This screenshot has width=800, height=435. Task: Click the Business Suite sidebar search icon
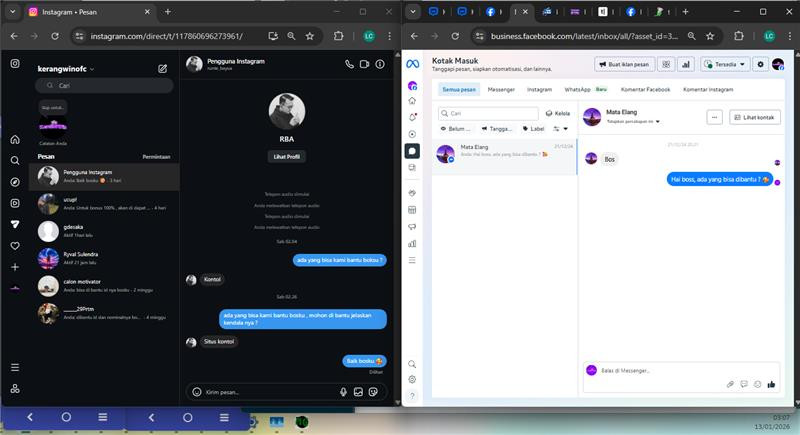412,364
